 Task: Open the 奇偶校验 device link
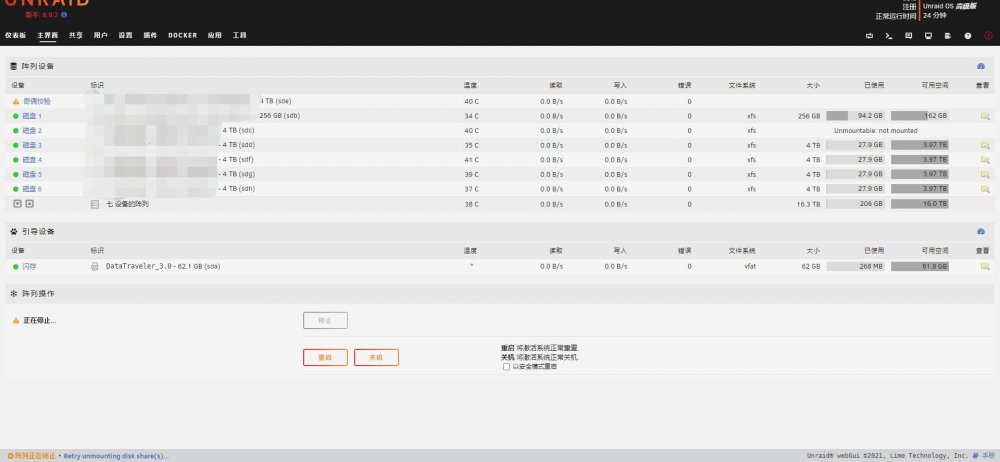[37, 101]
